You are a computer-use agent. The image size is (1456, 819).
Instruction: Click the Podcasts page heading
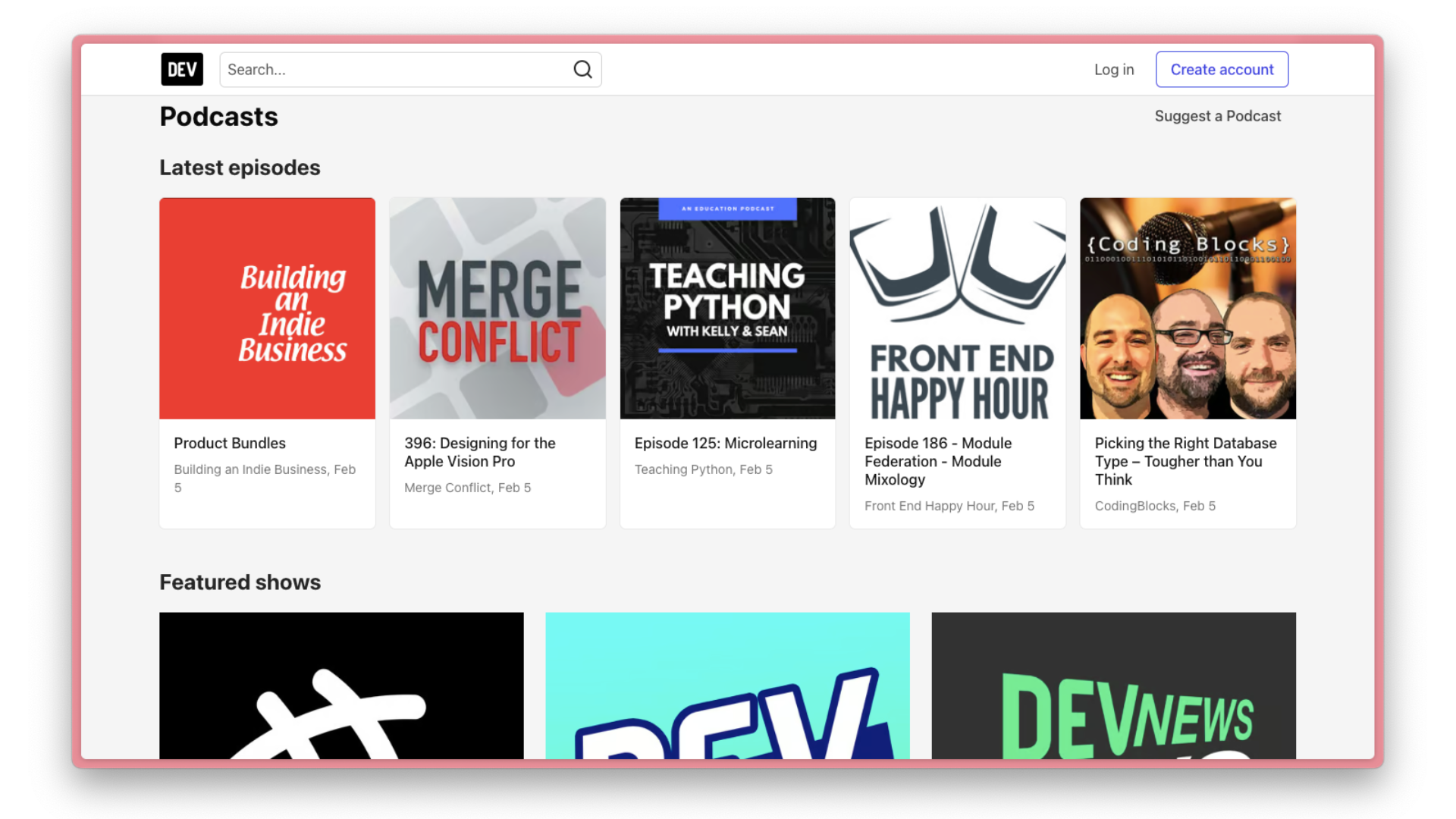pyautogui.click(x=218, y=117)
